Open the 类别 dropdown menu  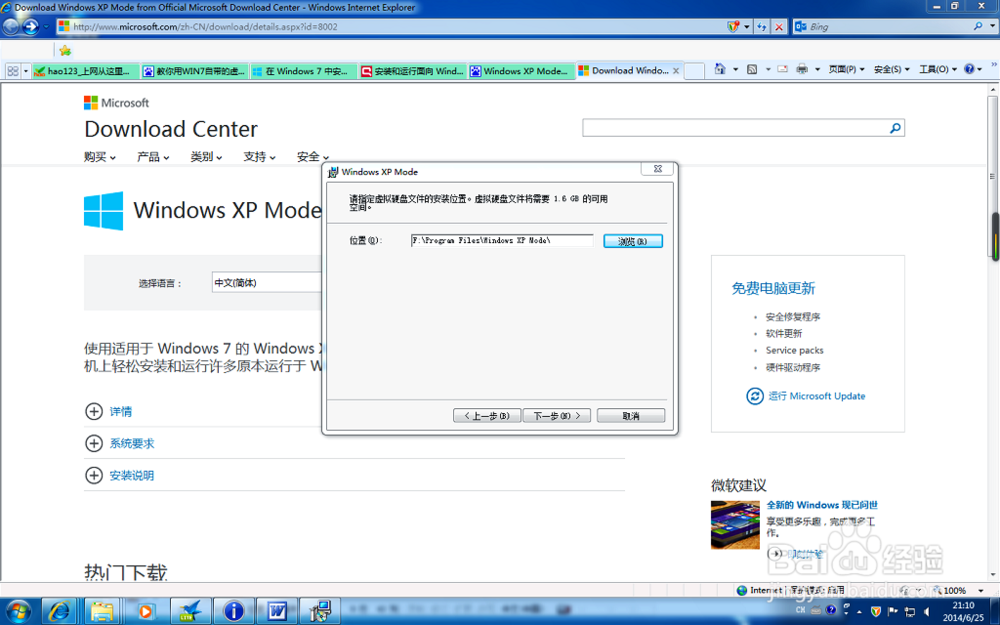point(206,156)
